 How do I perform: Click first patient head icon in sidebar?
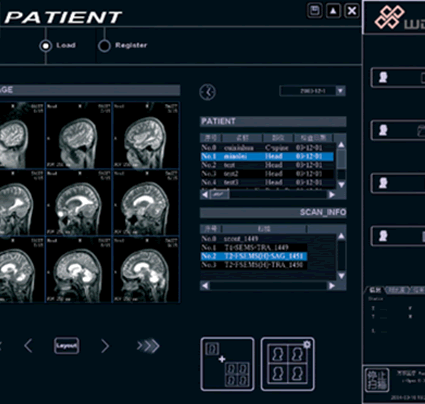383,78
